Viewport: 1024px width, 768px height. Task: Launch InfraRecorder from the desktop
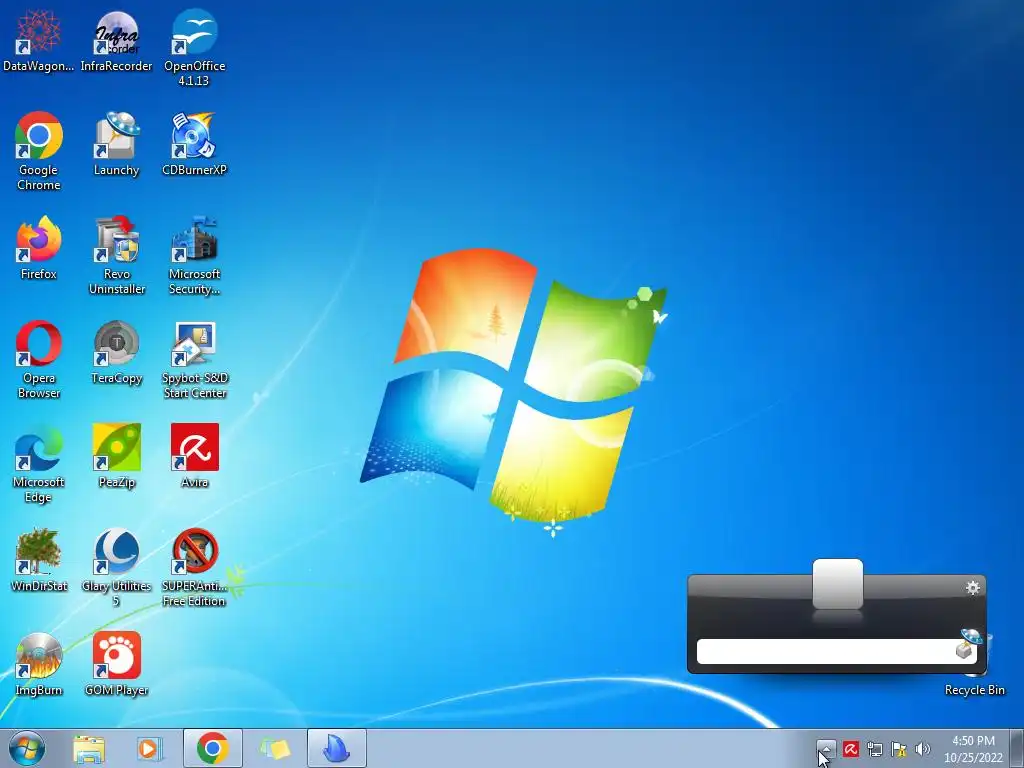coord(116,40)
